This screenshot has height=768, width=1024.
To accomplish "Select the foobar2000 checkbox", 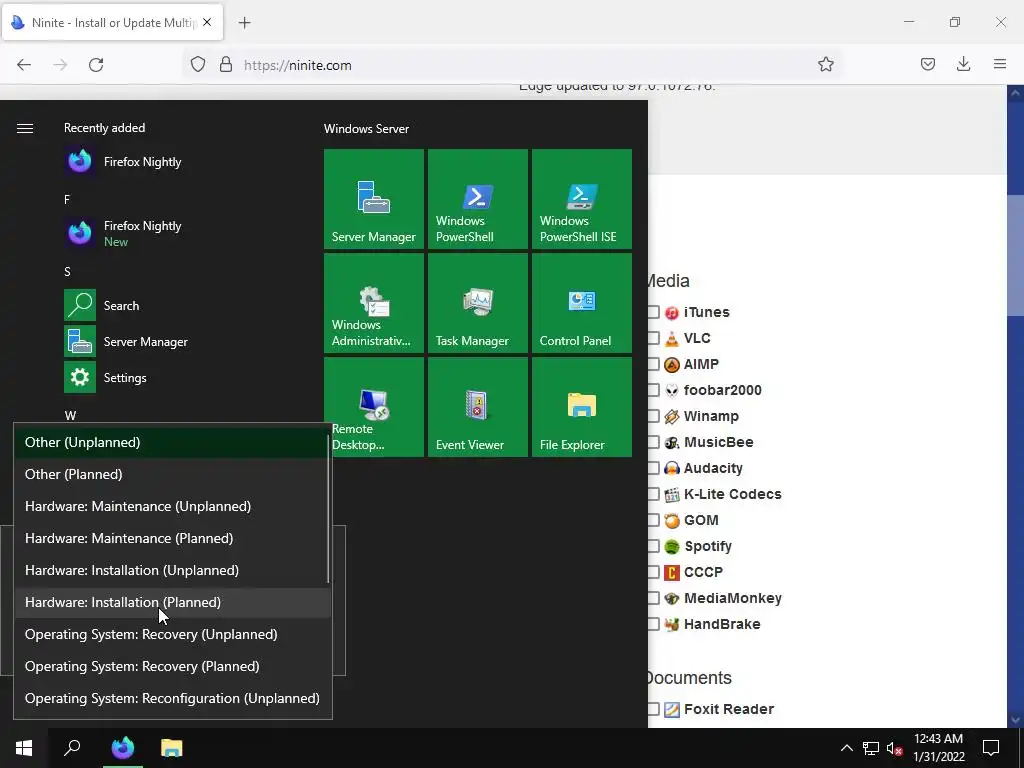I will [652, 391].
